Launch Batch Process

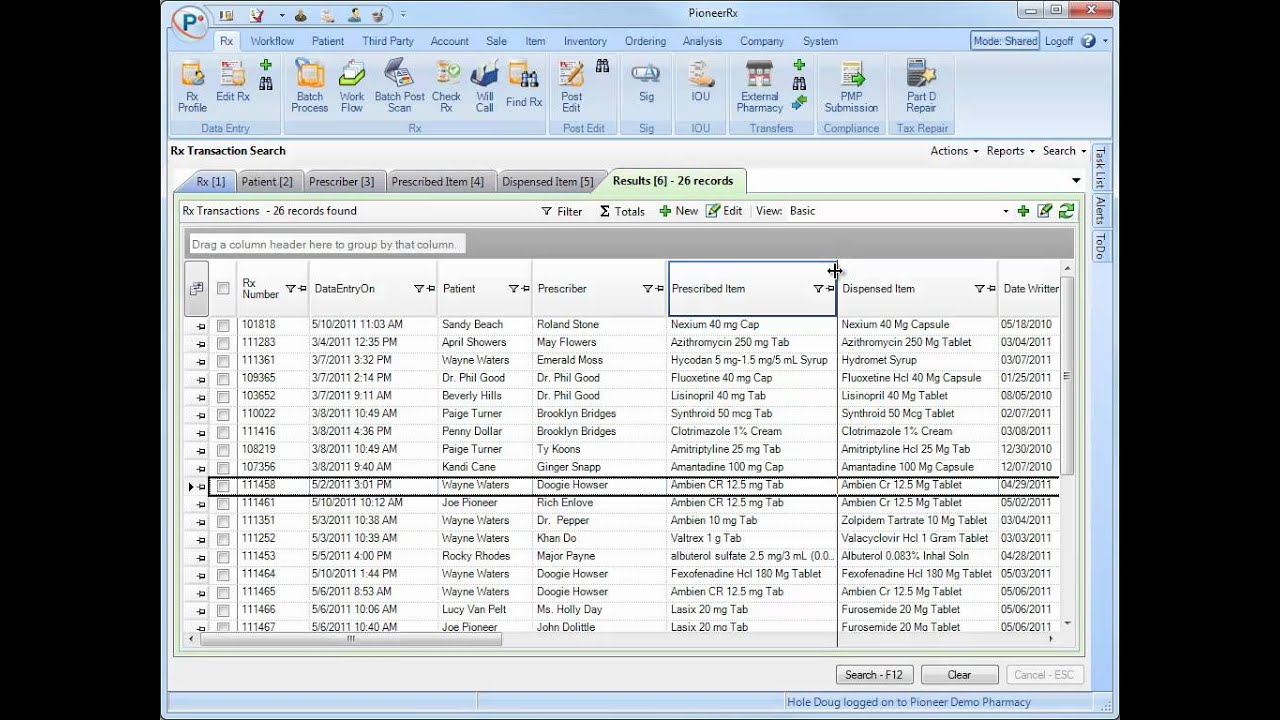click(x=309, y=87)
